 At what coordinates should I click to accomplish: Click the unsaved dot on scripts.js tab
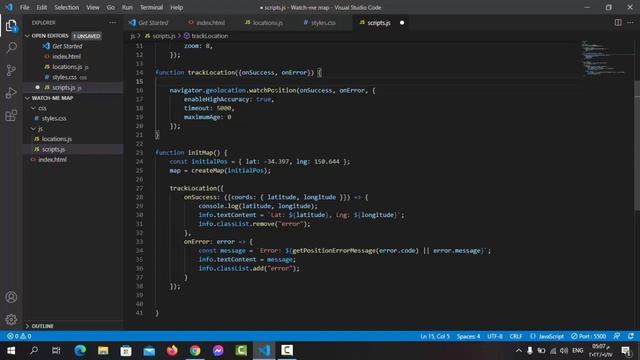coord(402,23)
